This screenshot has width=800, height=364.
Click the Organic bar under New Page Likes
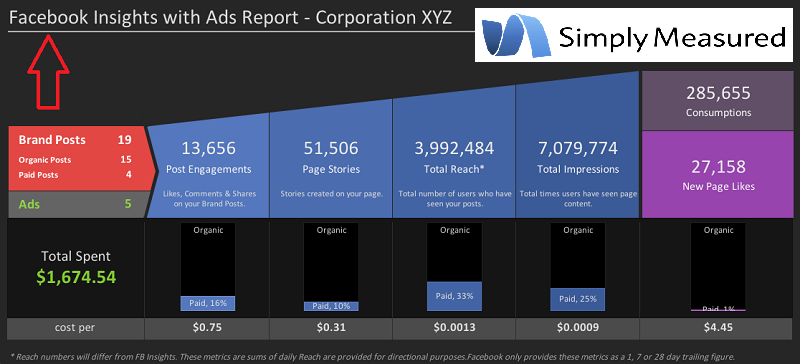click(x=718, y=266)
